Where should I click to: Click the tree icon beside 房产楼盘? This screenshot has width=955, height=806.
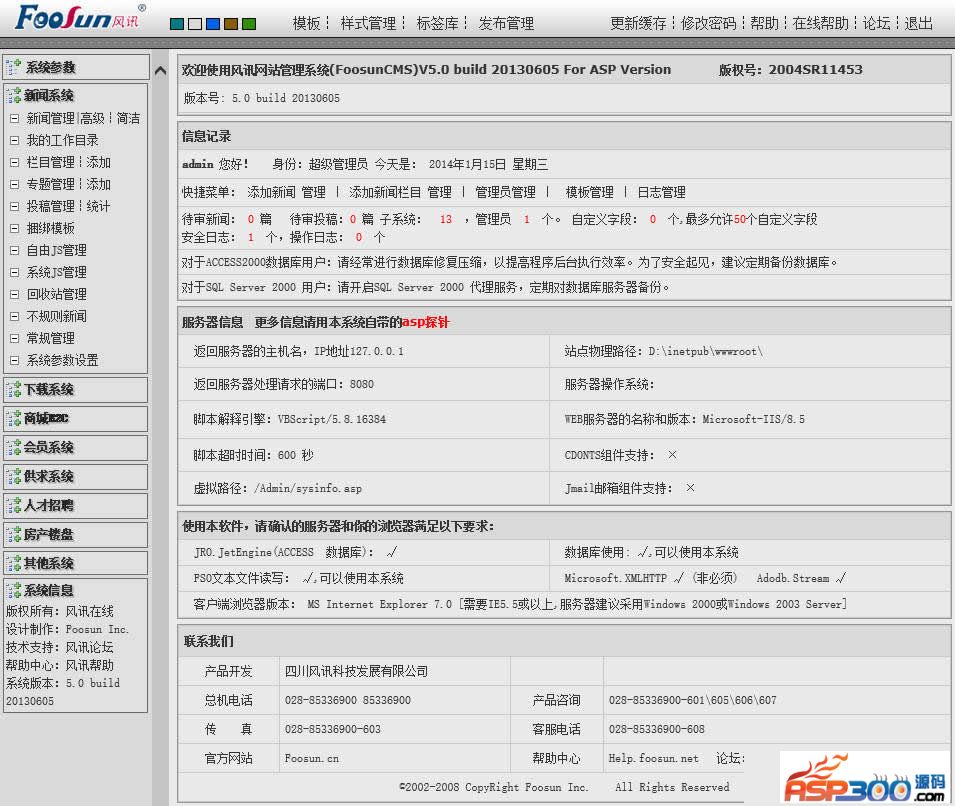point(14,534)
